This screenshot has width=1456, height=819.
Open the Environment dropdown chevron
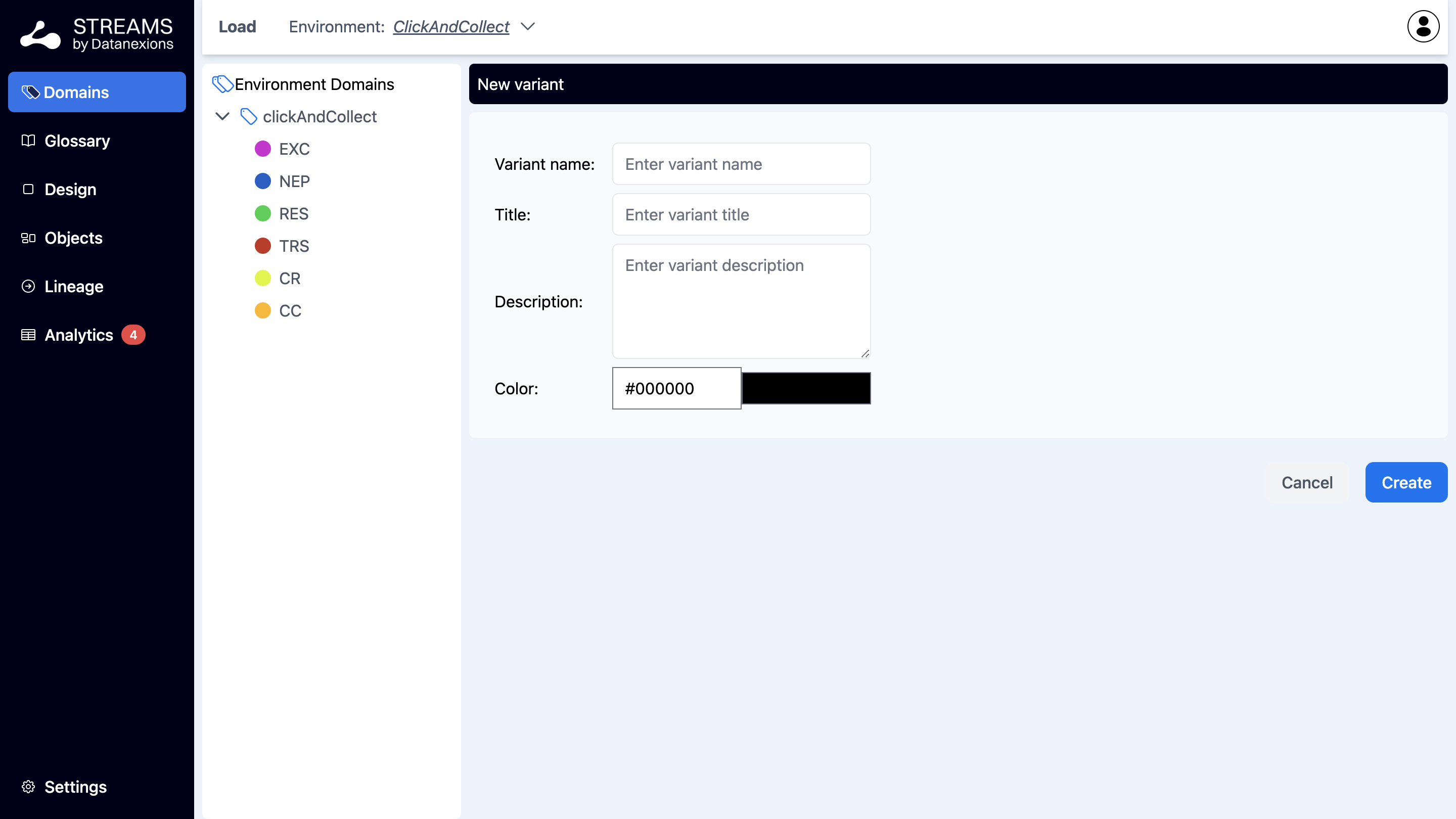527,27
